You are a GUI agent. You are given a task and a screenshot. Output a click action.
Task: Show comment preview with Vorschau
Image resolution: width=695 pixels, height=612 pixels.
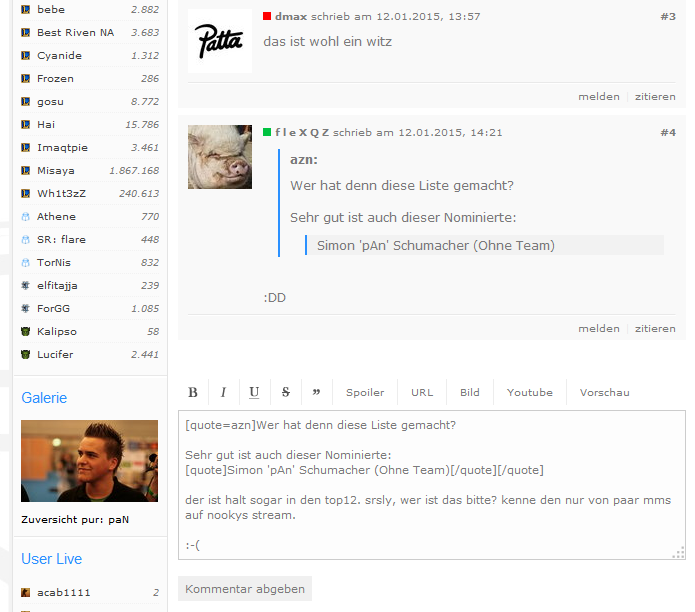pyautogui.click(x=605, y=393)
